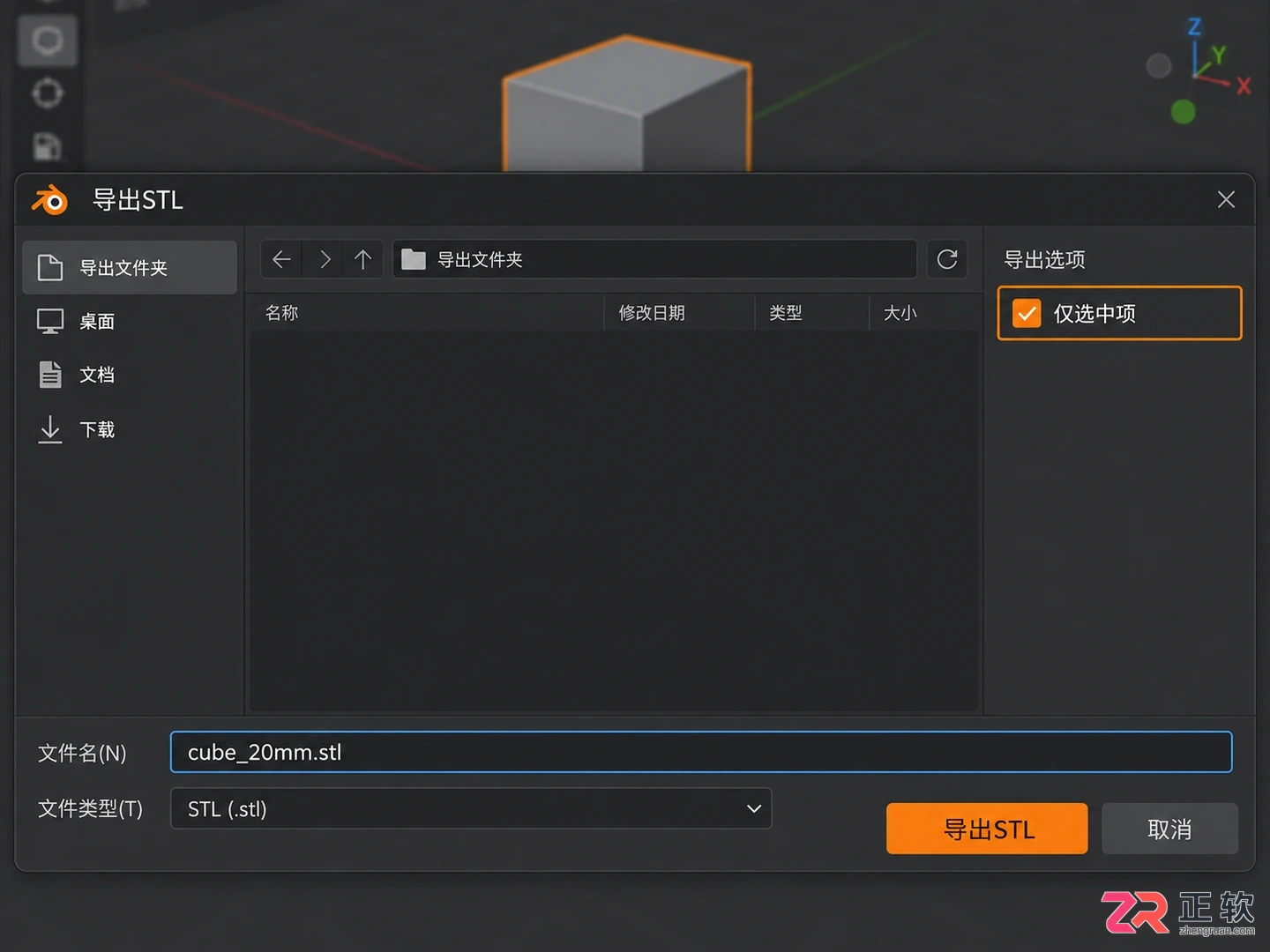Click the grey dot in the viewport gizmo
1270x952 pixels.
[1158, 65]
